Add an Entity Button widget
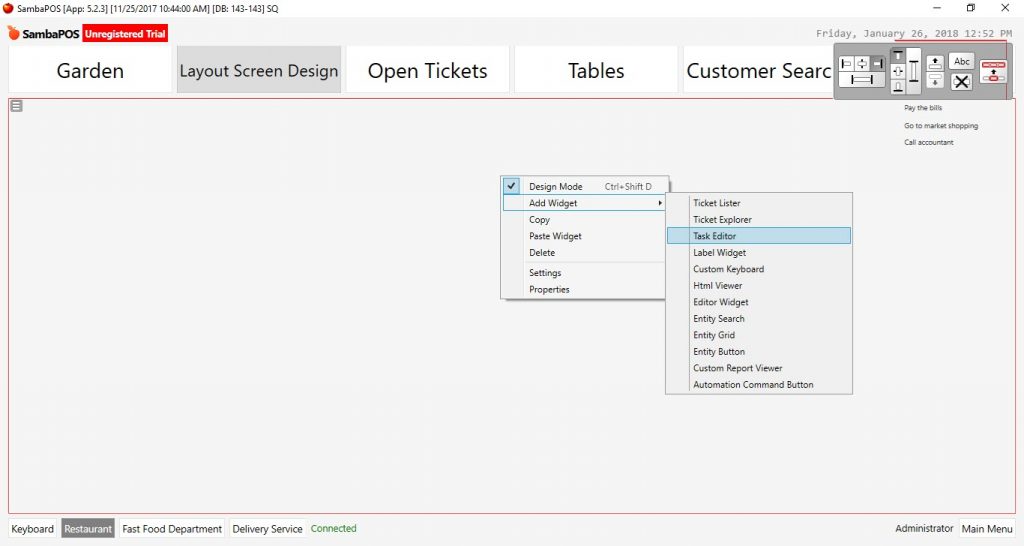 point(759,351)
